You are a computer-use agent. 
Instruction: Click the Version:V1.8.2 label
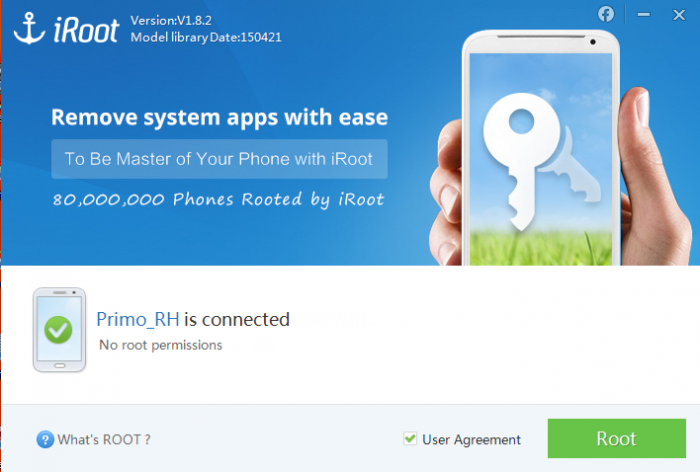(x=171, y=21)
